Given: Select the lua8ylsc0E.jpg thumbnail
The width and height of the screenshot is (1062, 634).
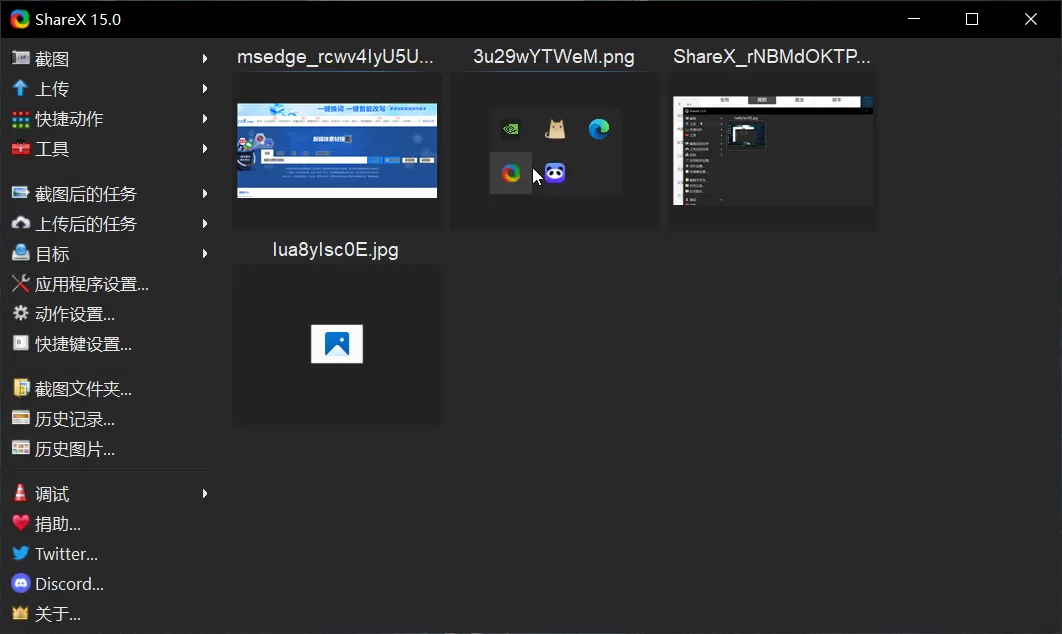Looking at the screenshot, I should 336,344.
